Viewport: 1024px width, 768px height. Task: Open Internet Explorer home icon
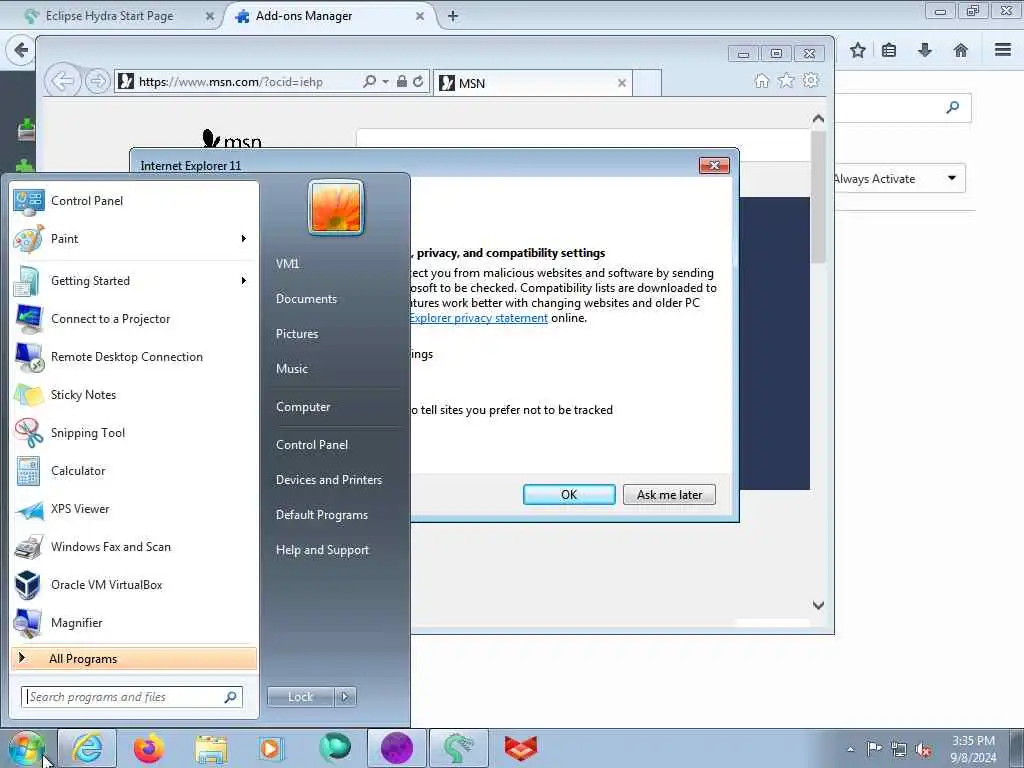761,81
